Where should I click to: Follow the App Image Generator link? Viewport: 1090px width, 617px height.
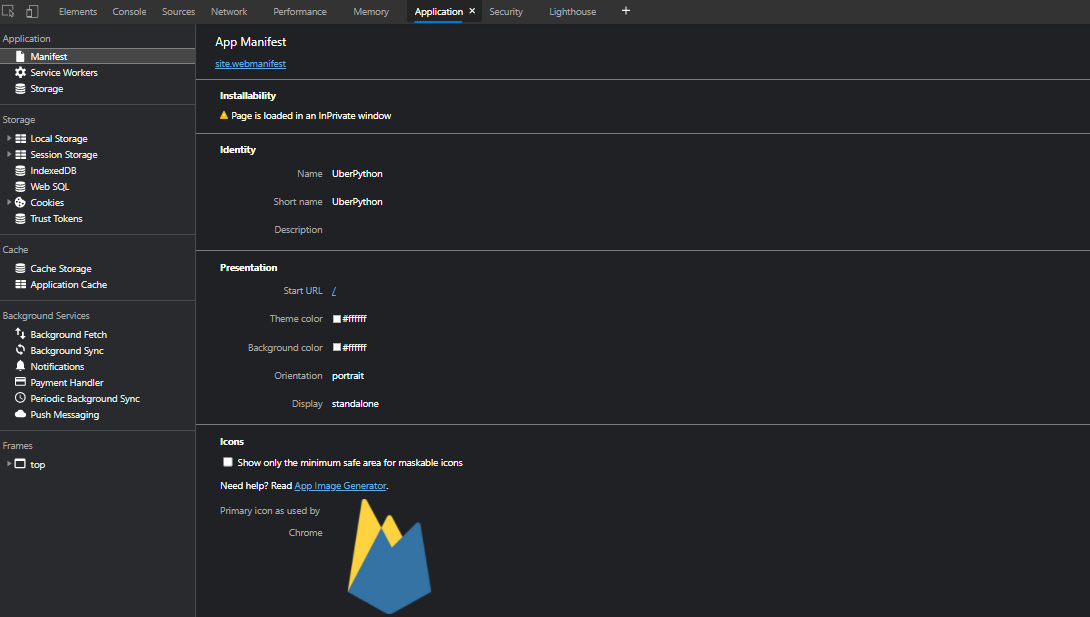(340, 485)
